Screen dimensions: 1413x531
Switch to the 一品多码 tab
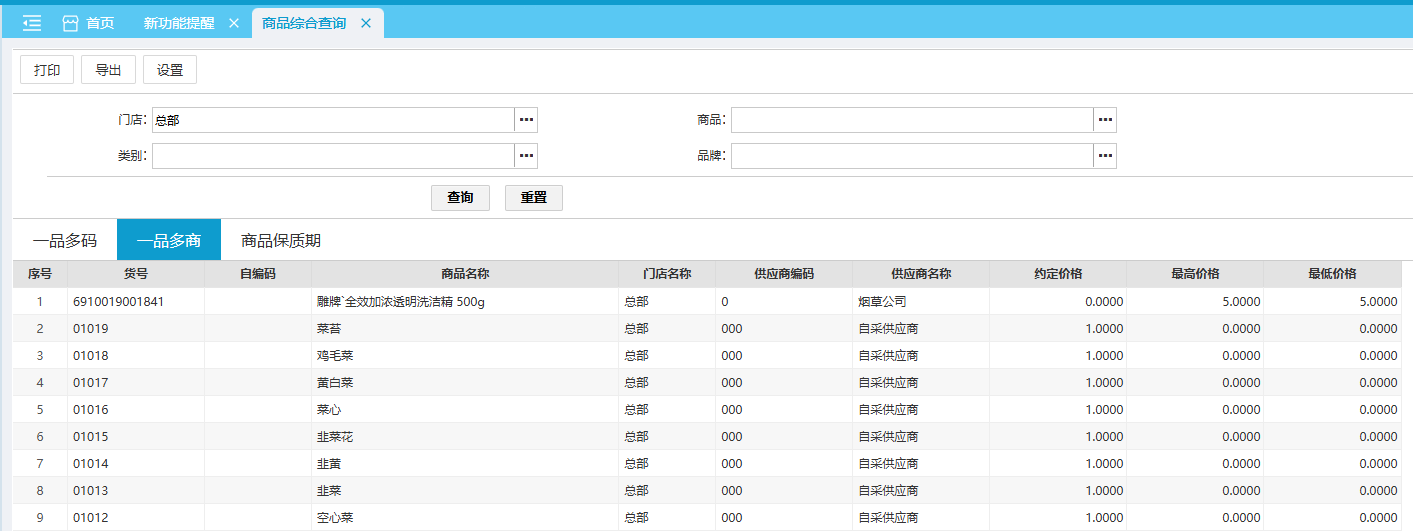click(x=65, y=241)
